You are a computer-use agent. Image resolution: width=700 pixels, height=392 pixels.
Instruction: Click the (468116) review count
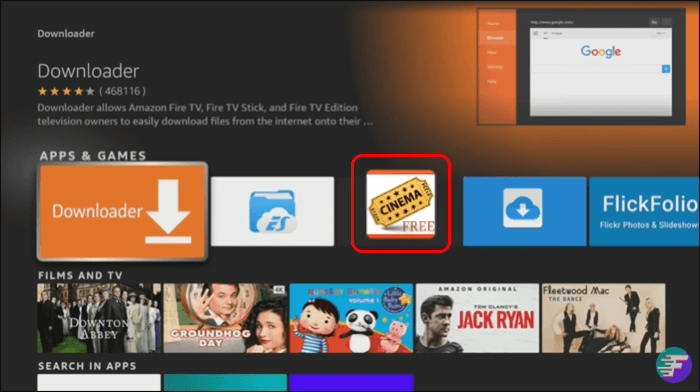(x=122, y=92)
